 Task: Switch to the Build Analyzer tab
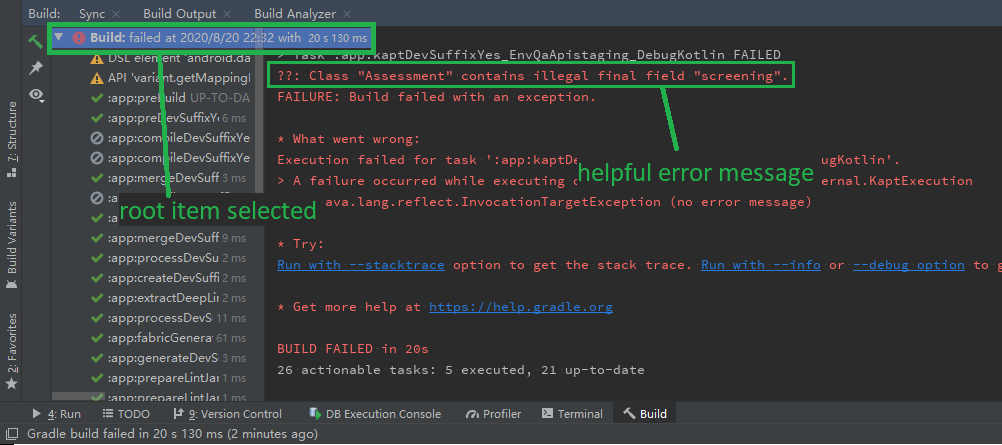pyautogui.click(x=295, y=13)
